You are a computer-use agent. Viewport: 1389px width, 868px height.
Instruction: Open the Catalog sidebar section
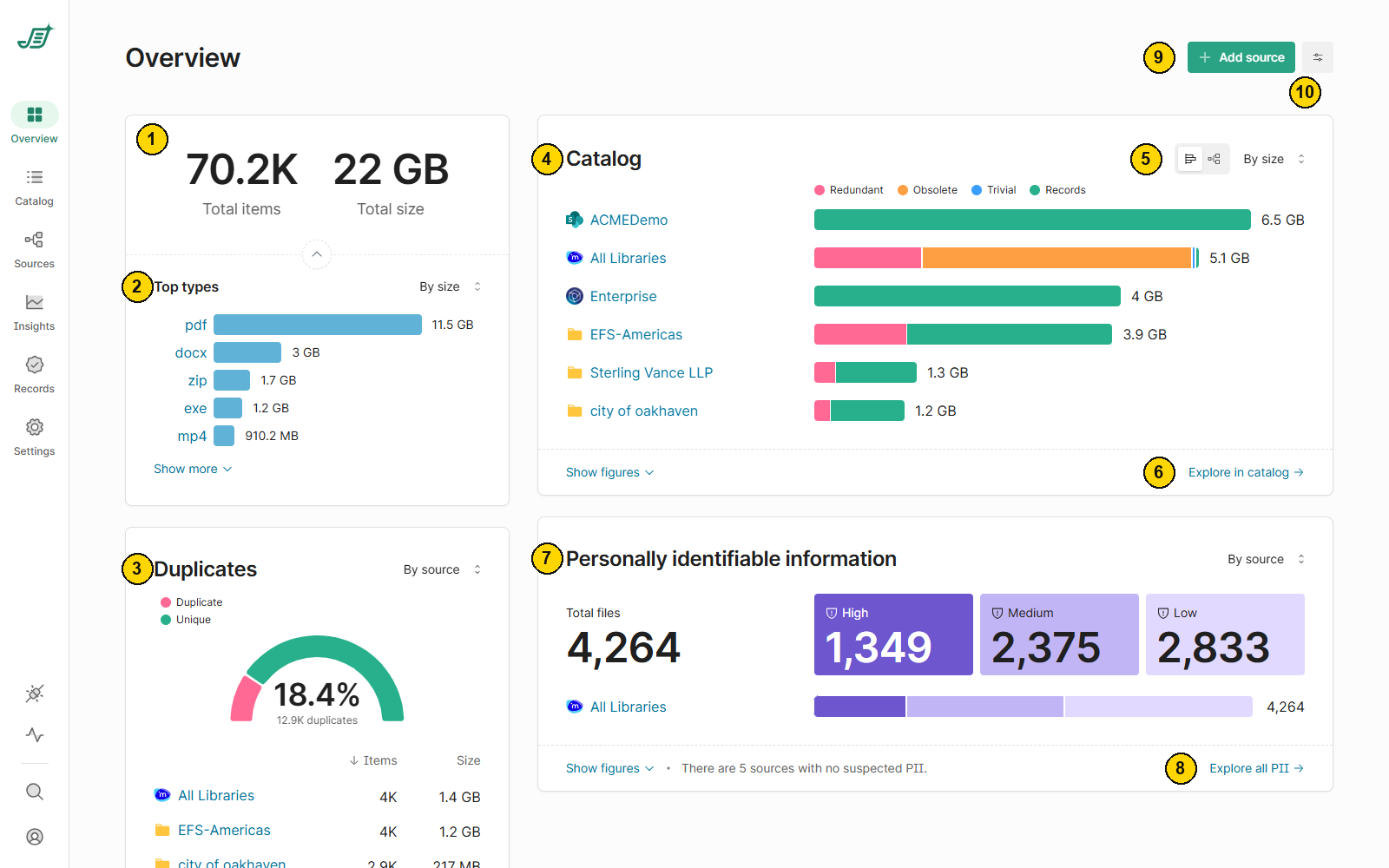[35, 187]
